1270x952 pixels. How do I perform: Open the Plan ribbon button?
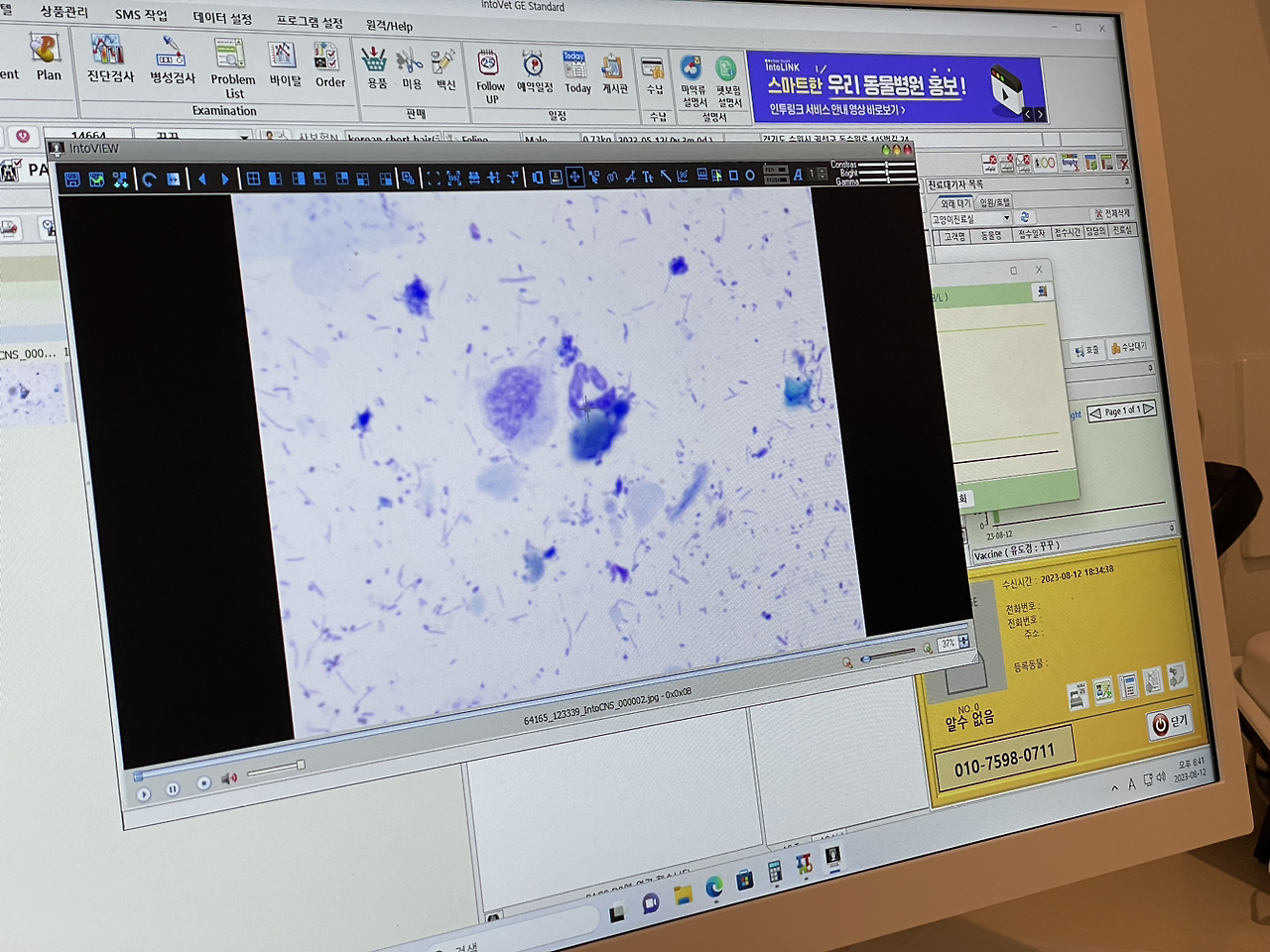47,58
